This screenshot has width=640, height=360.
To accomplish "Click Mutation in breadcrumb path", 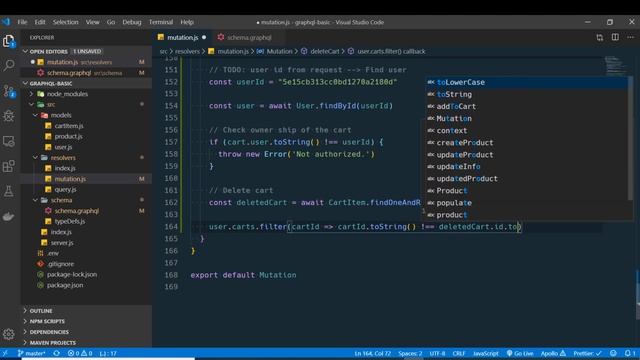I will coord(280,51).
